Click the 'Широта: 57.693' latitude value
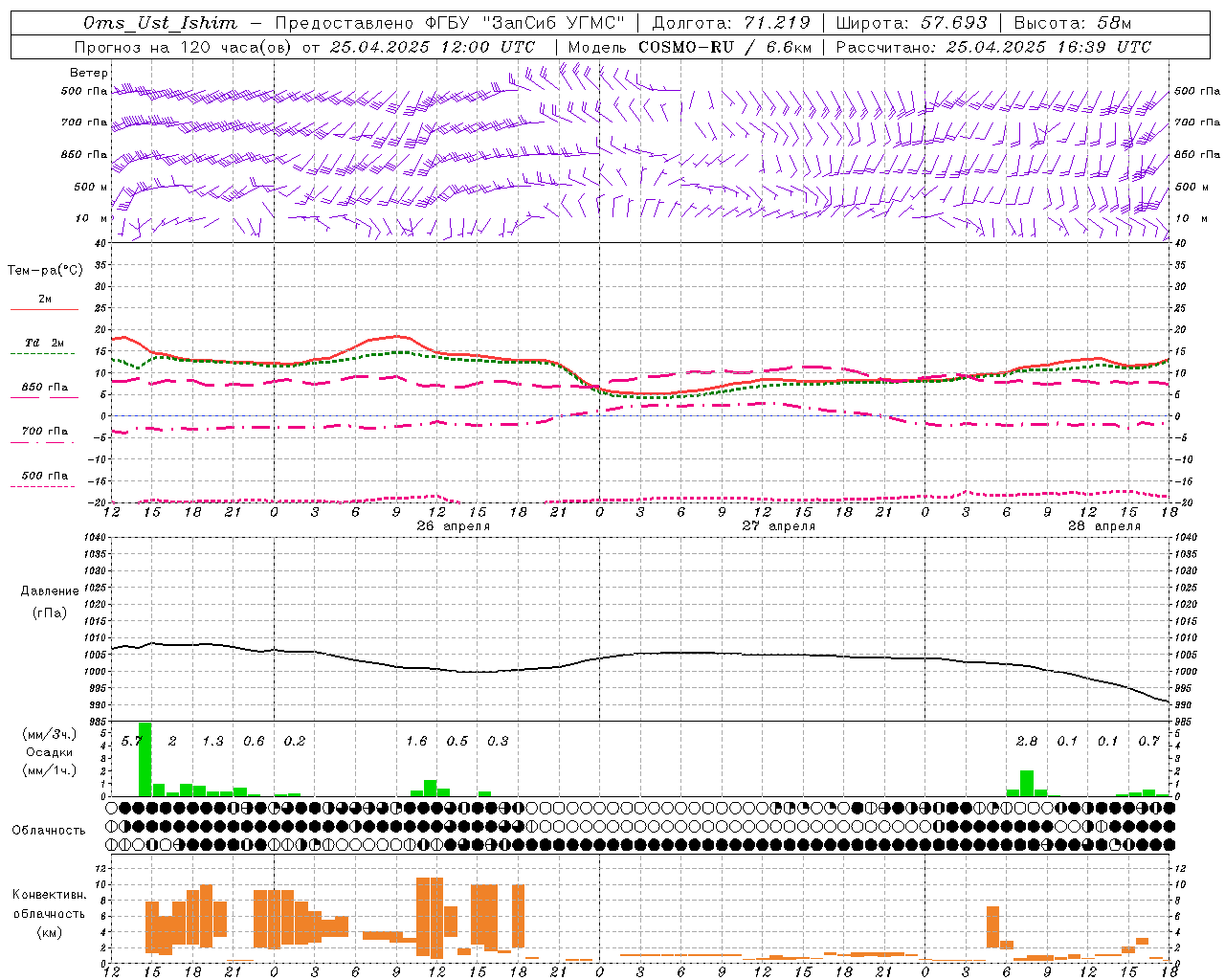 (911, 23)
